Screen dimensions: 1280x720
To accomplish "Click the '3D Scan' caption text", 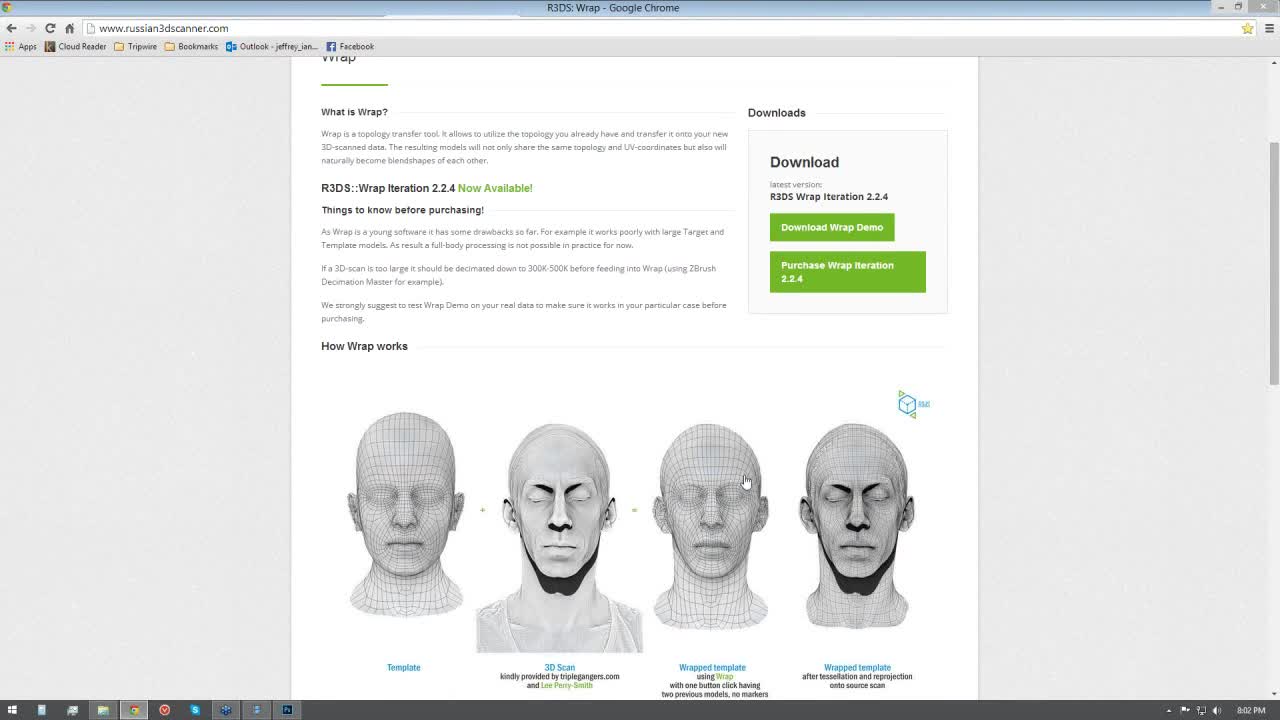I will tap(560, 668).
